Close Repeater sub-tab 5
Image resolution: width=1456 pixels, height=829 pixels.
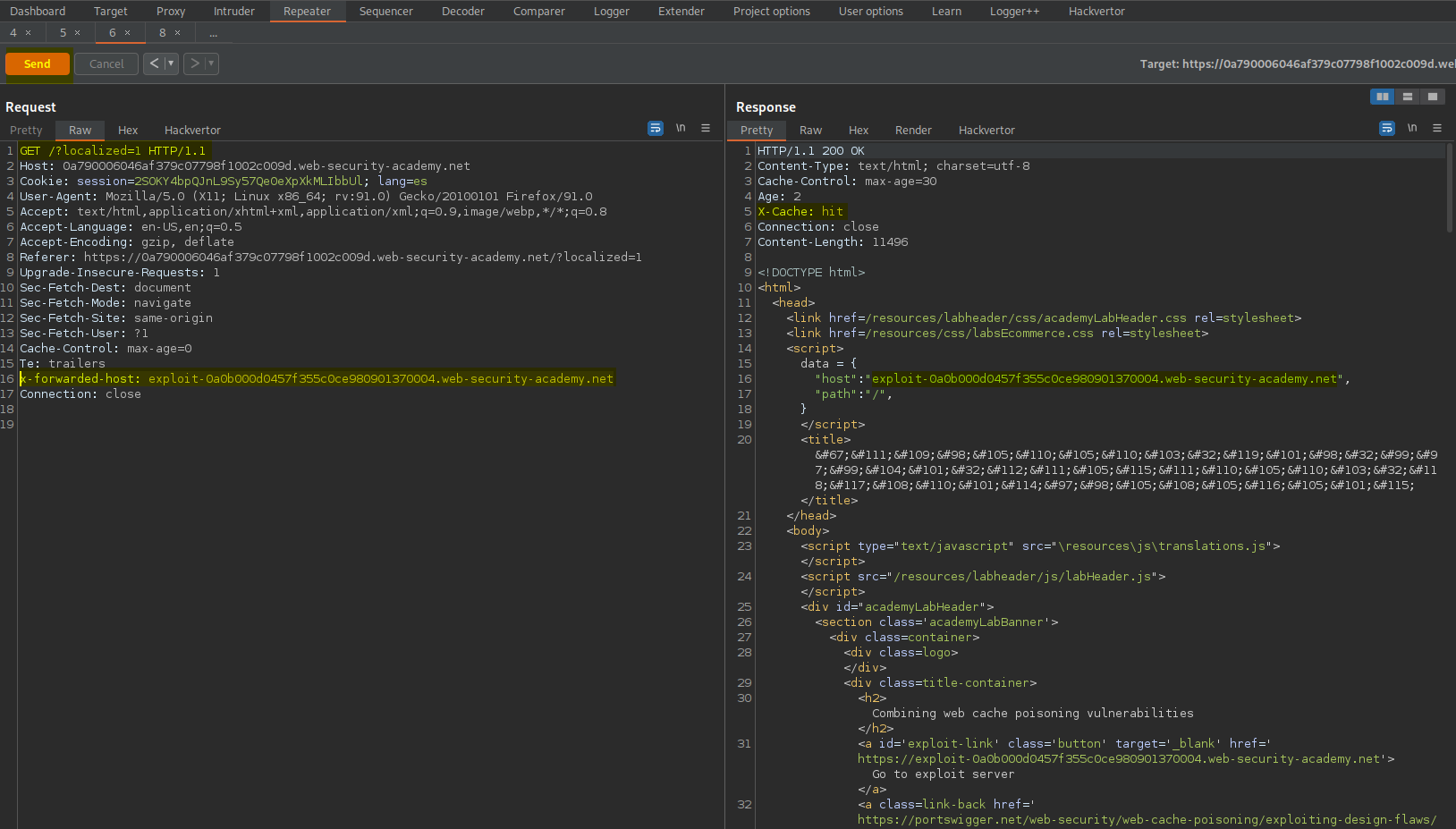(78, 33)
